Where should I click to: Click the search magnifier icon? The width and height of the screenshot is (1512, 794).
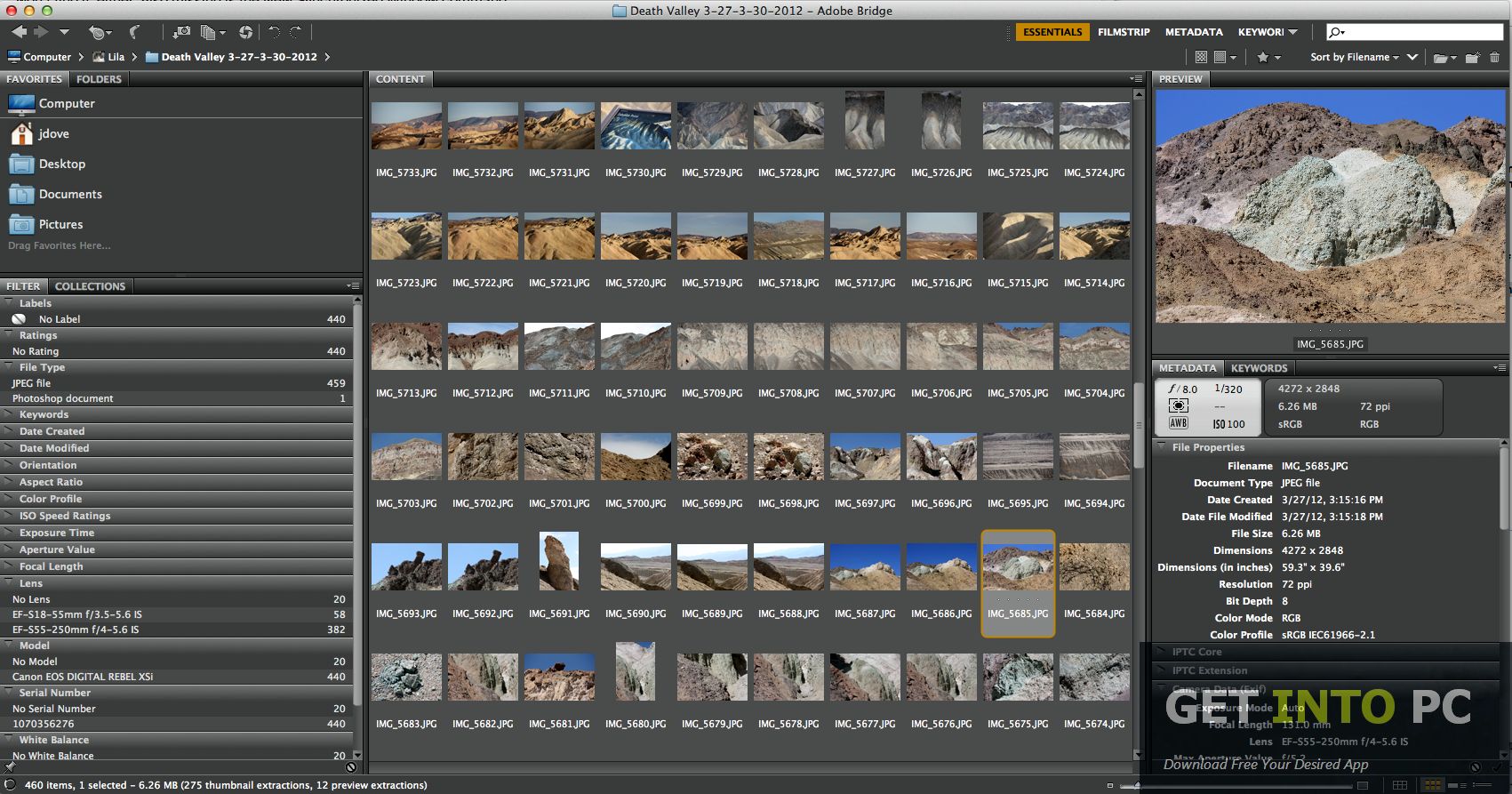[1336, 32]
